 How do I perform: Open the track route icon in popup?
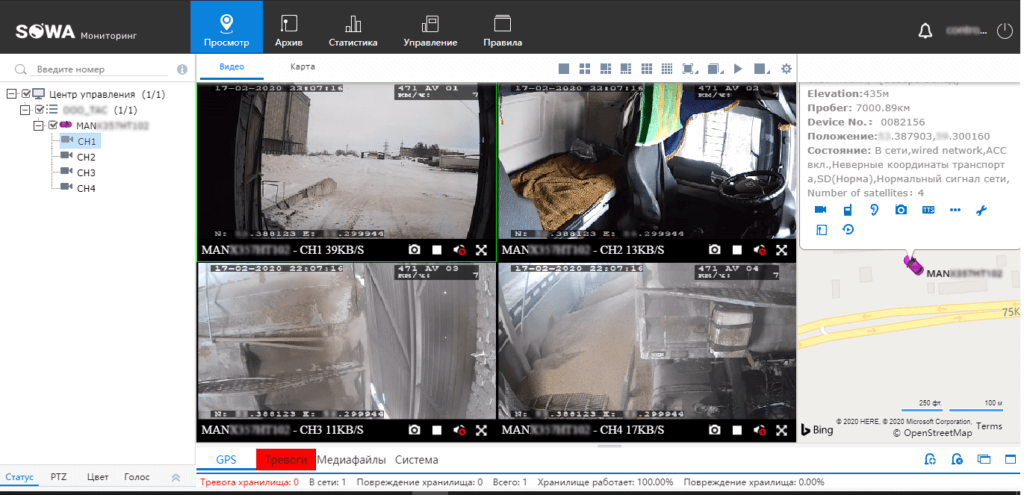pos(822,230)
